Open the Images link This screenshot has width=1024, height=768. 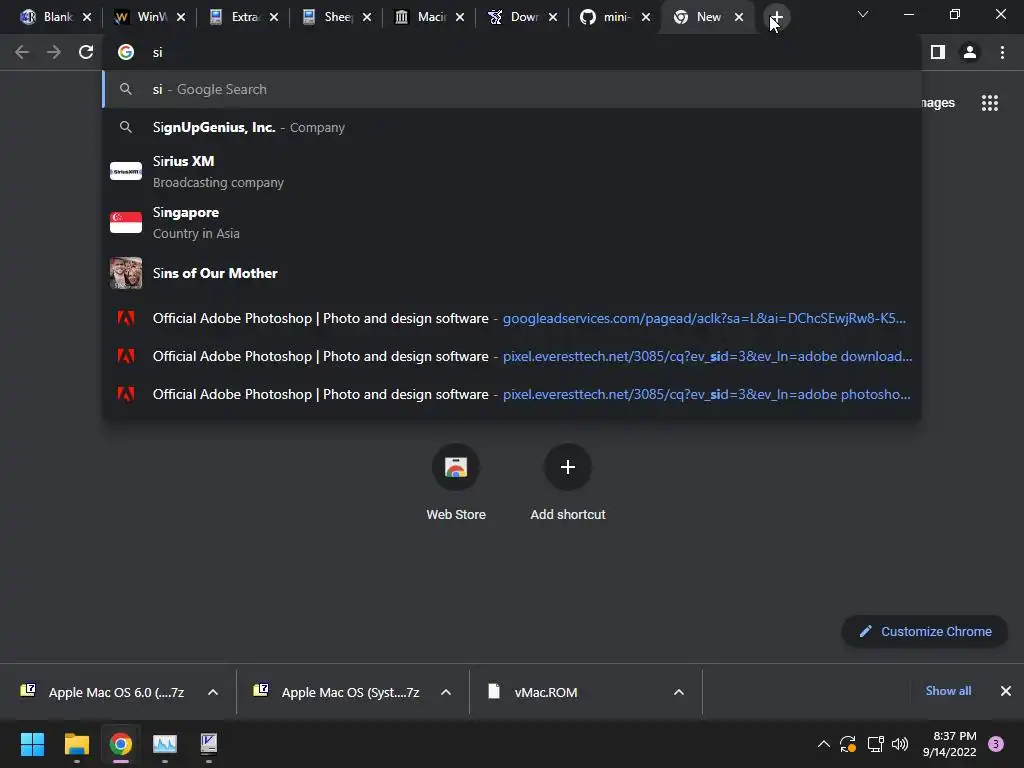(x=938, y=103)
